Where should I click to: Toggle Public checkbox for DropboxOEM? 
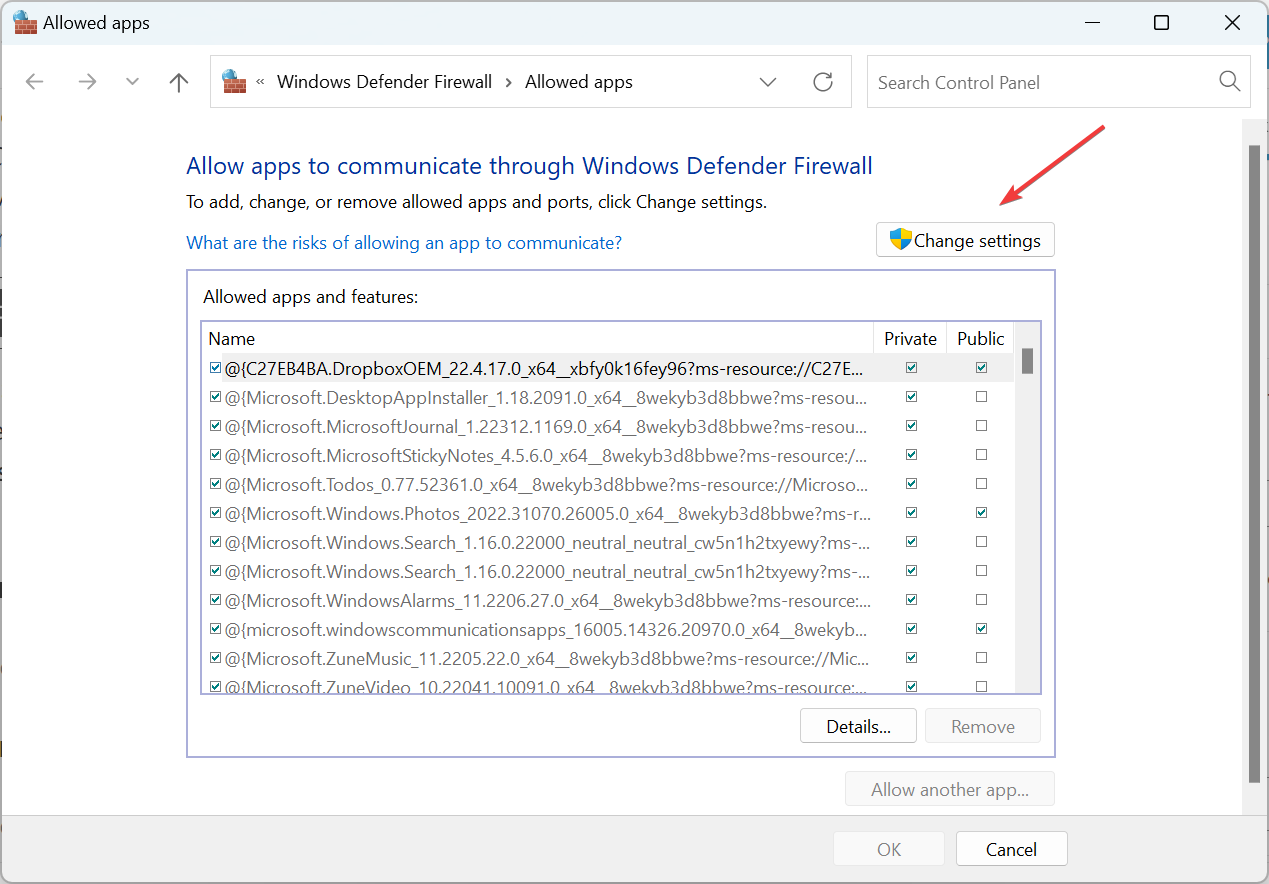[981, 368]
